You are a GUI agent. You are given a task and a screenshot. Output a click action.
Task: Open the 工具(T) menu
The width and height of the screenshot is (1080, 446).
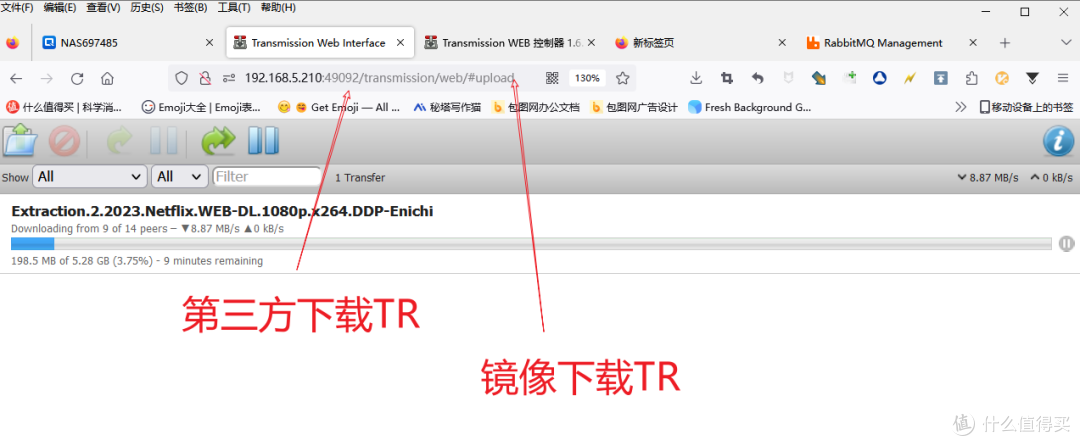tap(234, 8)
